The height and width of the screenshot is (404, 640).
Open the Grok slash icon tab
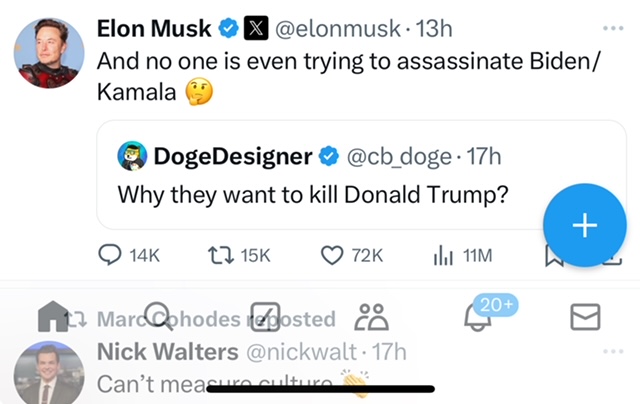point(265,317)
